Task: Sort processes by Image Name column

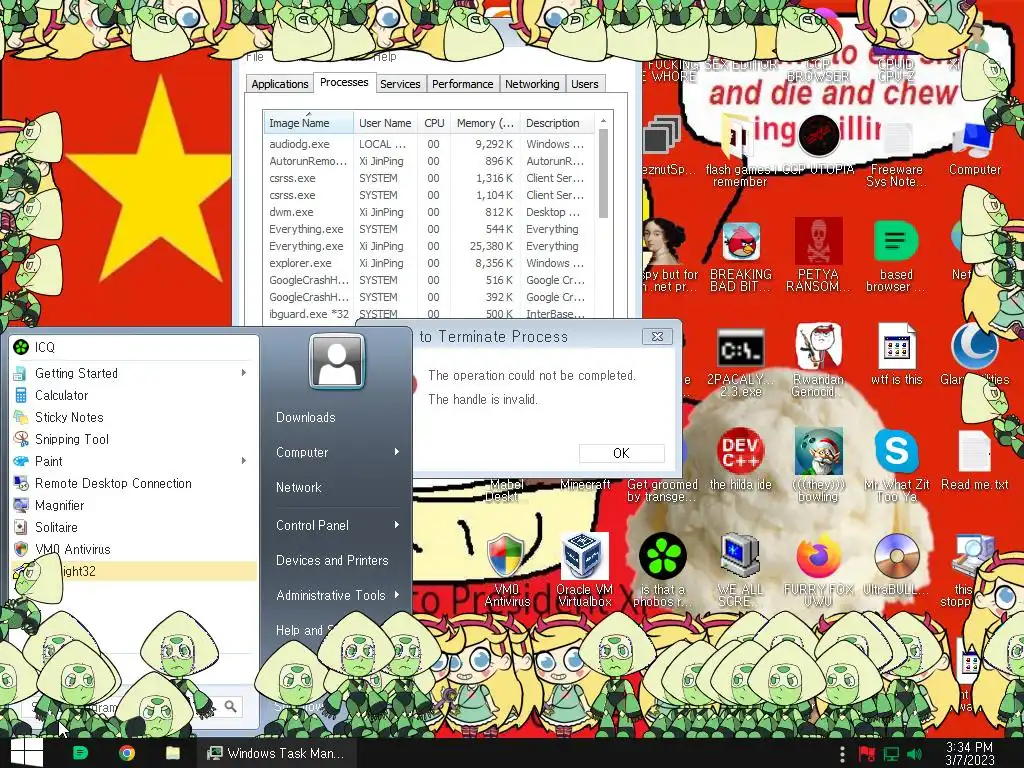Action: pos(309,123)
